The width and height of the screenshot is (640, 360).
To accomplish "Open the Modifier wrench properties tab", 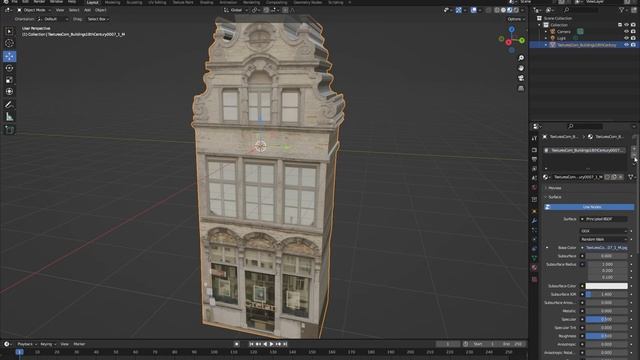I will click(x=534, y=221).
